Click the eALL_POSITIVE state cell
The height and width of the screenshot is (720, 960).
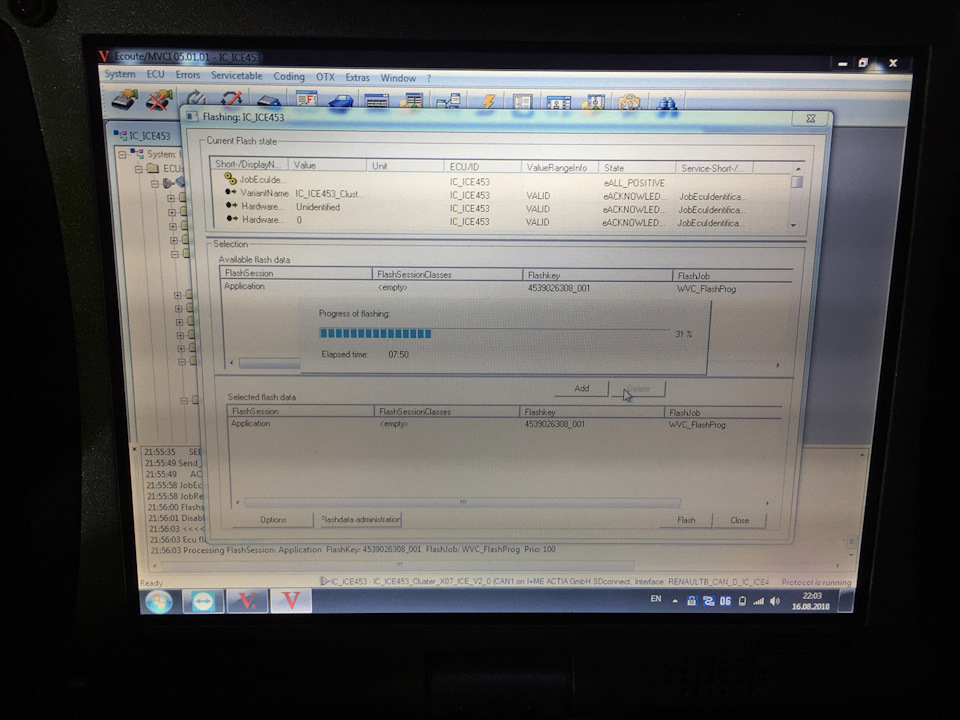click(x=634, y=182)
